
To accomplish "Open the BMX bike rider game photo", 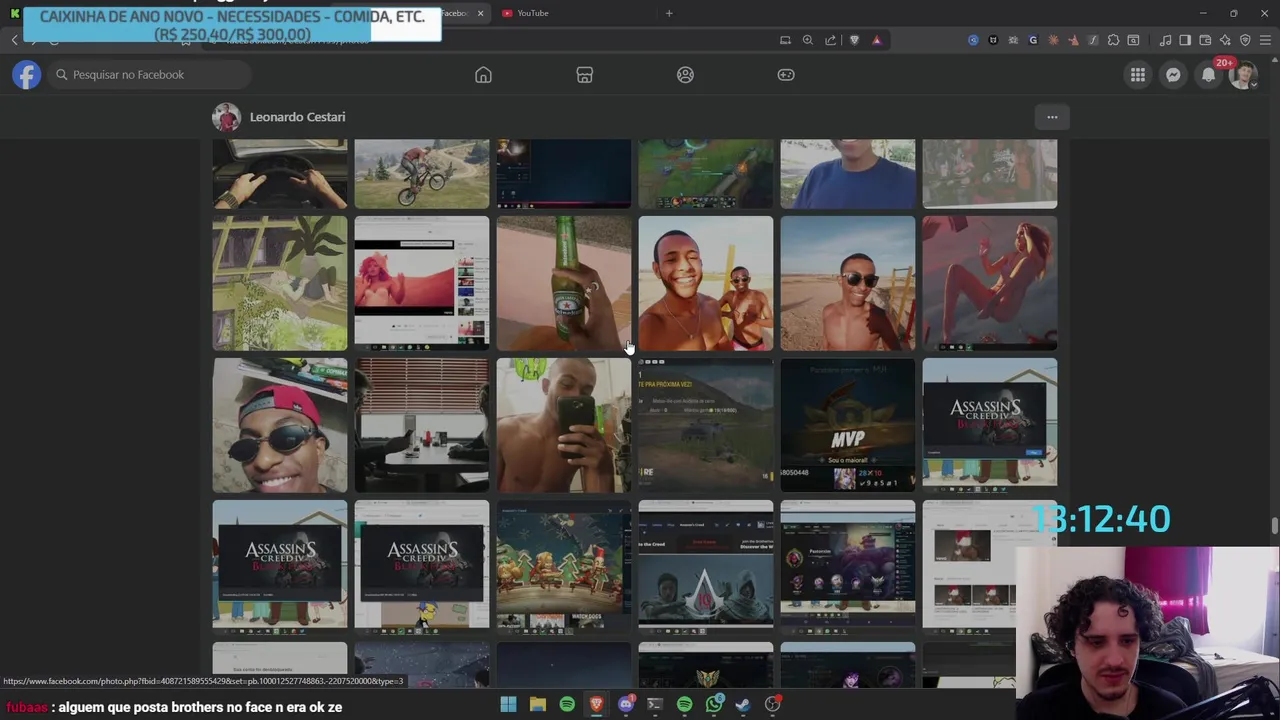I will [422, 174].
